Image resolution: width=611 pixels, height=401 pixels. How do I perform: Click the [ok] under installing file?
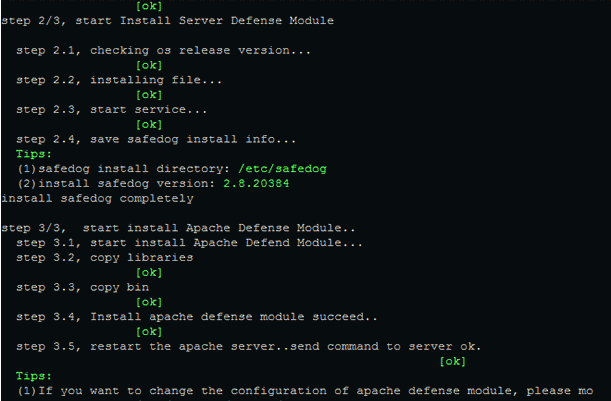pyautogui.click(x=149, y=95)
